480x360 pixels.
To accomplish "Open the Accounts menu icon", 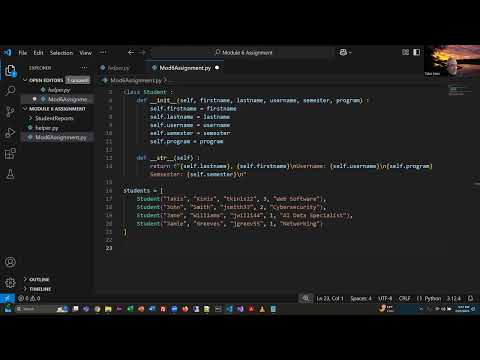I will click(x=10, y=262).
